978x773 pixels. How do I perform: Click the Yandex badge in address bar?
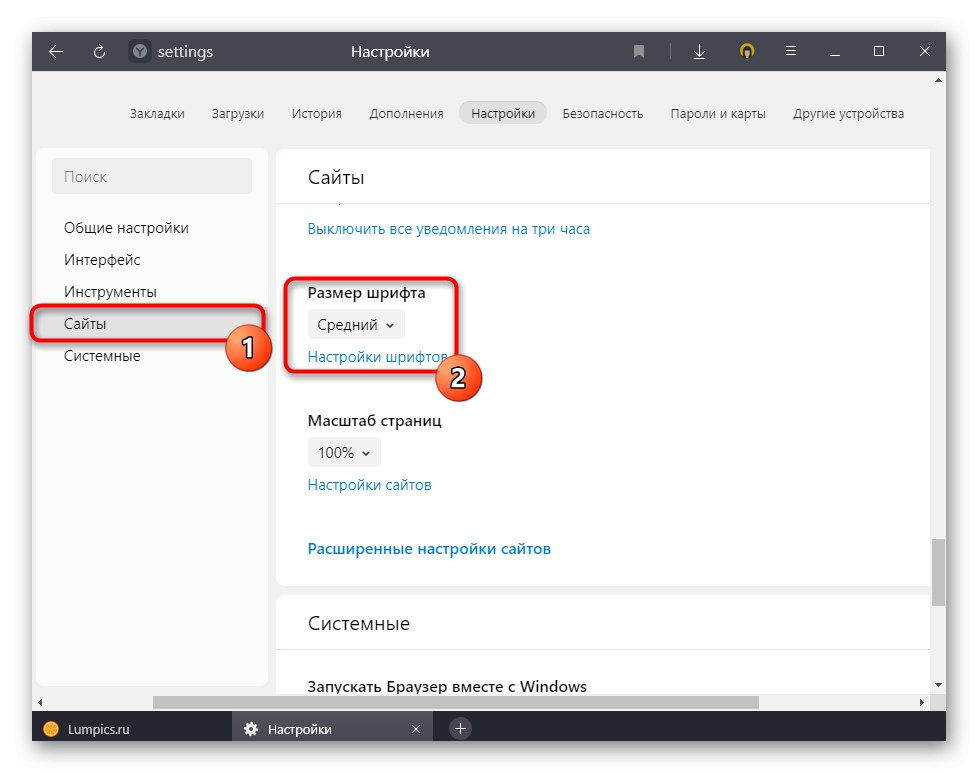[x=139, y=51]
